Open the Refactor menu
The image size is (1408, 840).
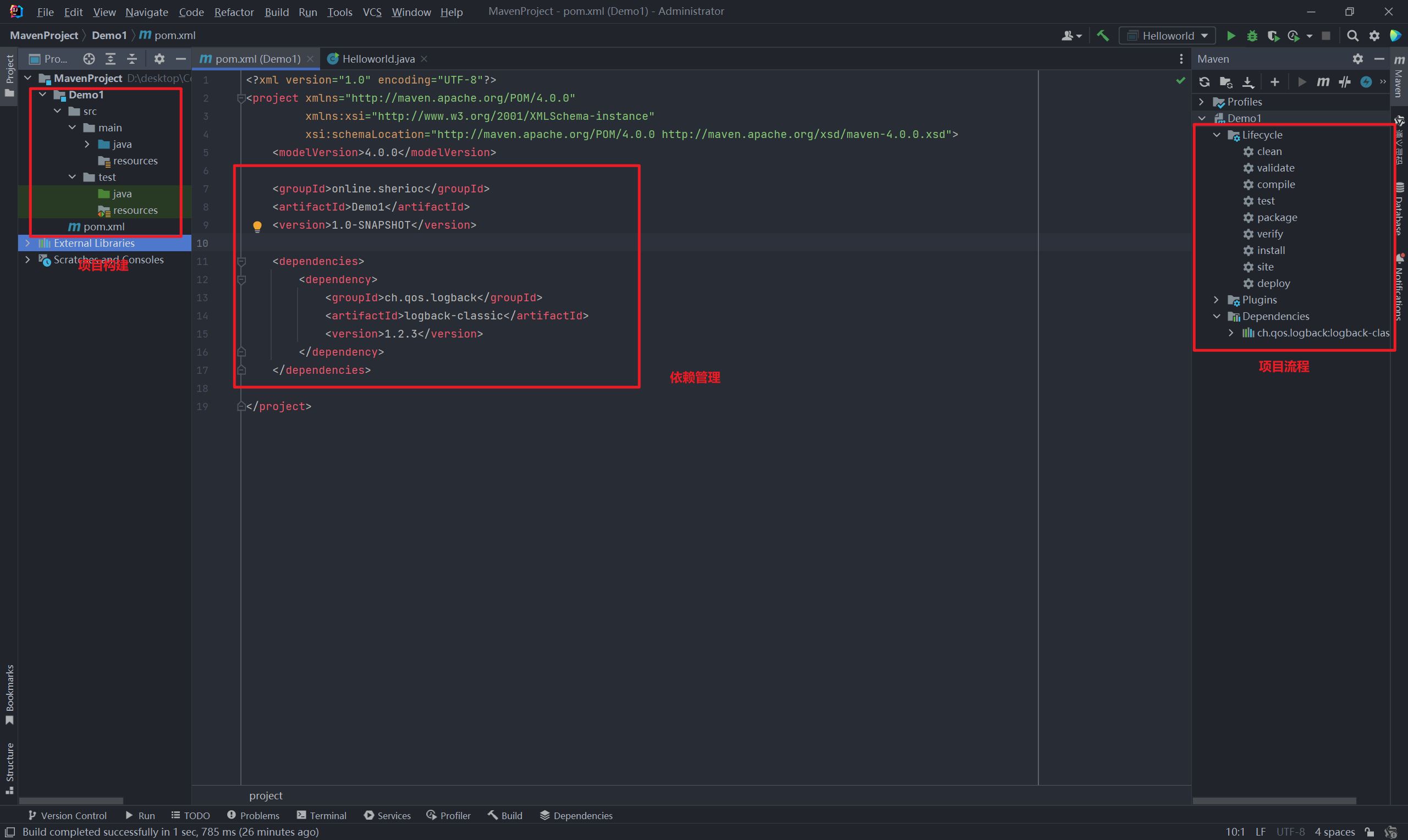click(x=234, y=12)
